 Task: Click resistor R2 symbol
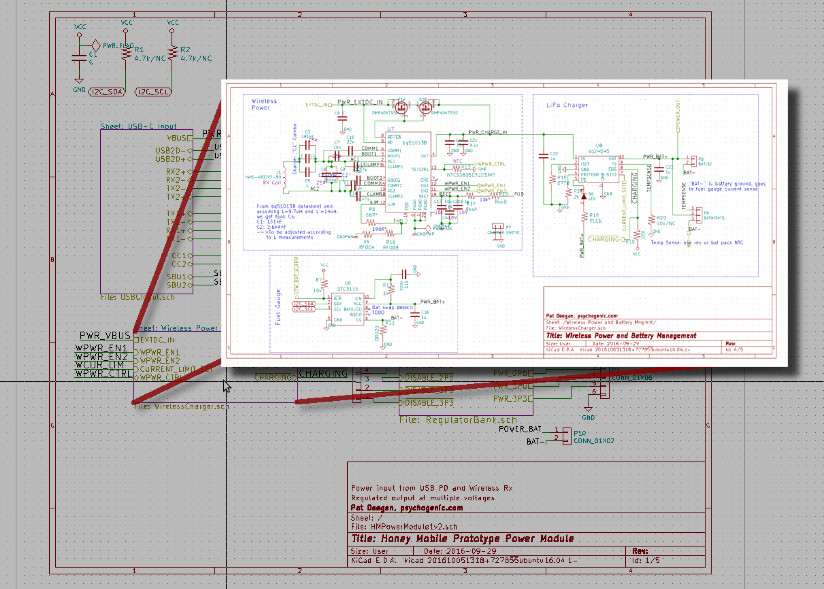(x=172, y=53)
